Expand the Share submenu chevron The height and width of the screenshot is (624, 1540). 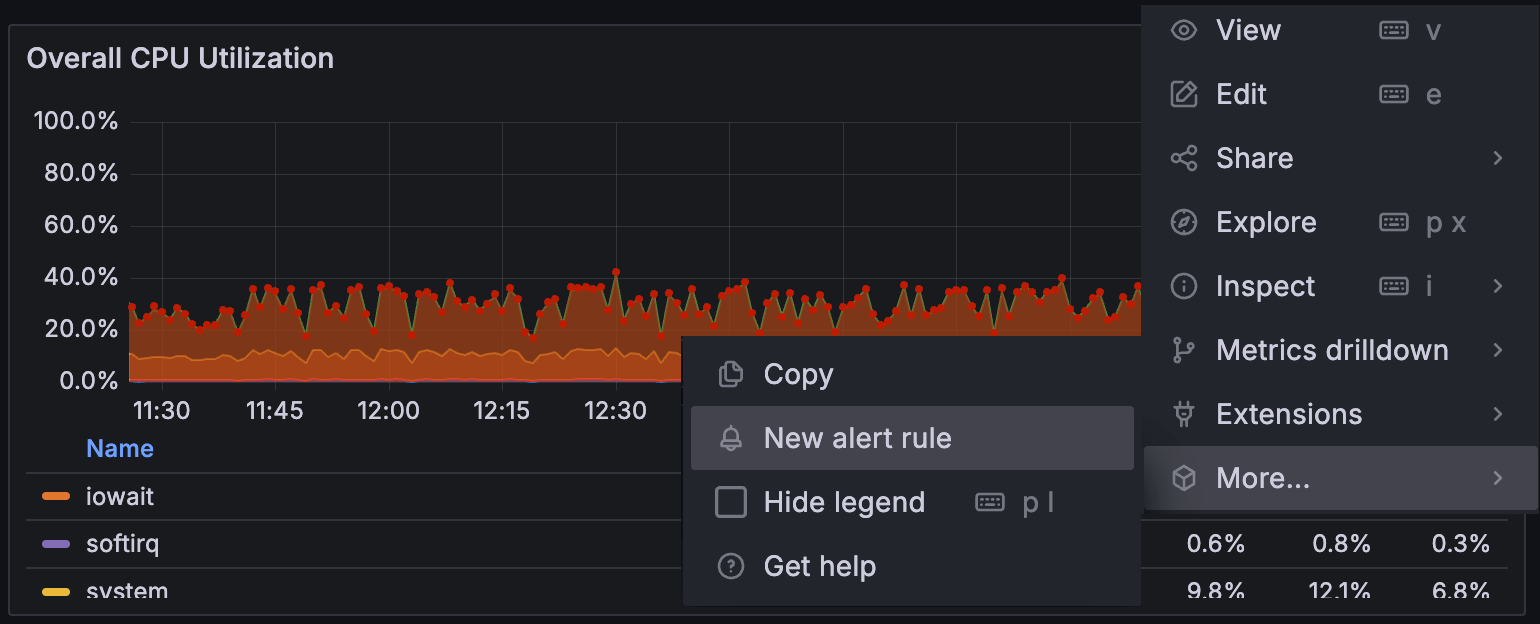pyautogui.click(x=1497, y=158)
